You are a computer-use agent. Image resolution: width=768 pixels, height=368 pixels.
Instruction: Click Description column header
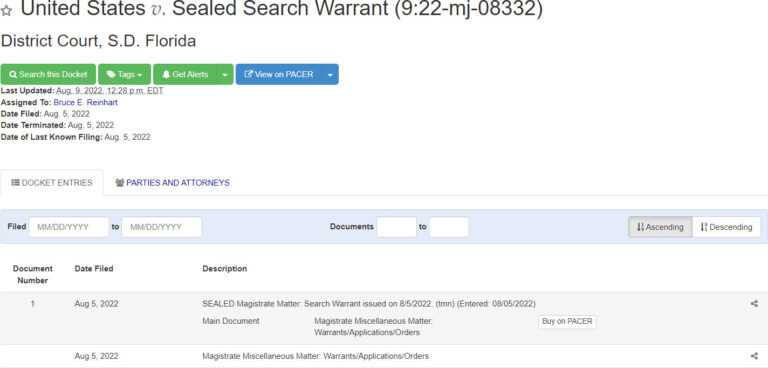coord(225,269)
